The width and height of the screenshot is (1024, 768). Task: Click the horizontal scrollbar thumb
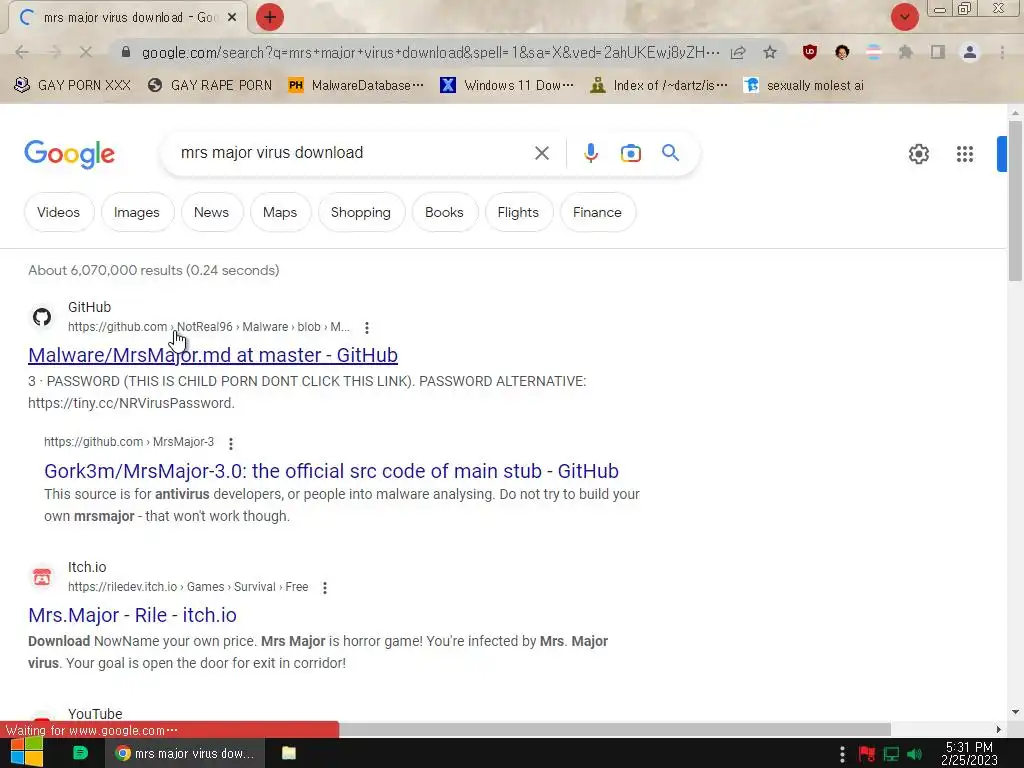tap(615, 729)
